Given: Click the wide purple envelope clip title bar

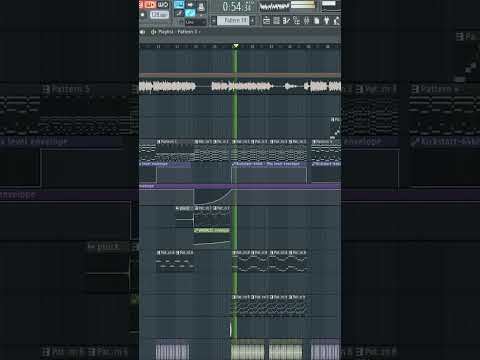Looking at the screenshot, I should pyautogui.click(x=240, y=186).
